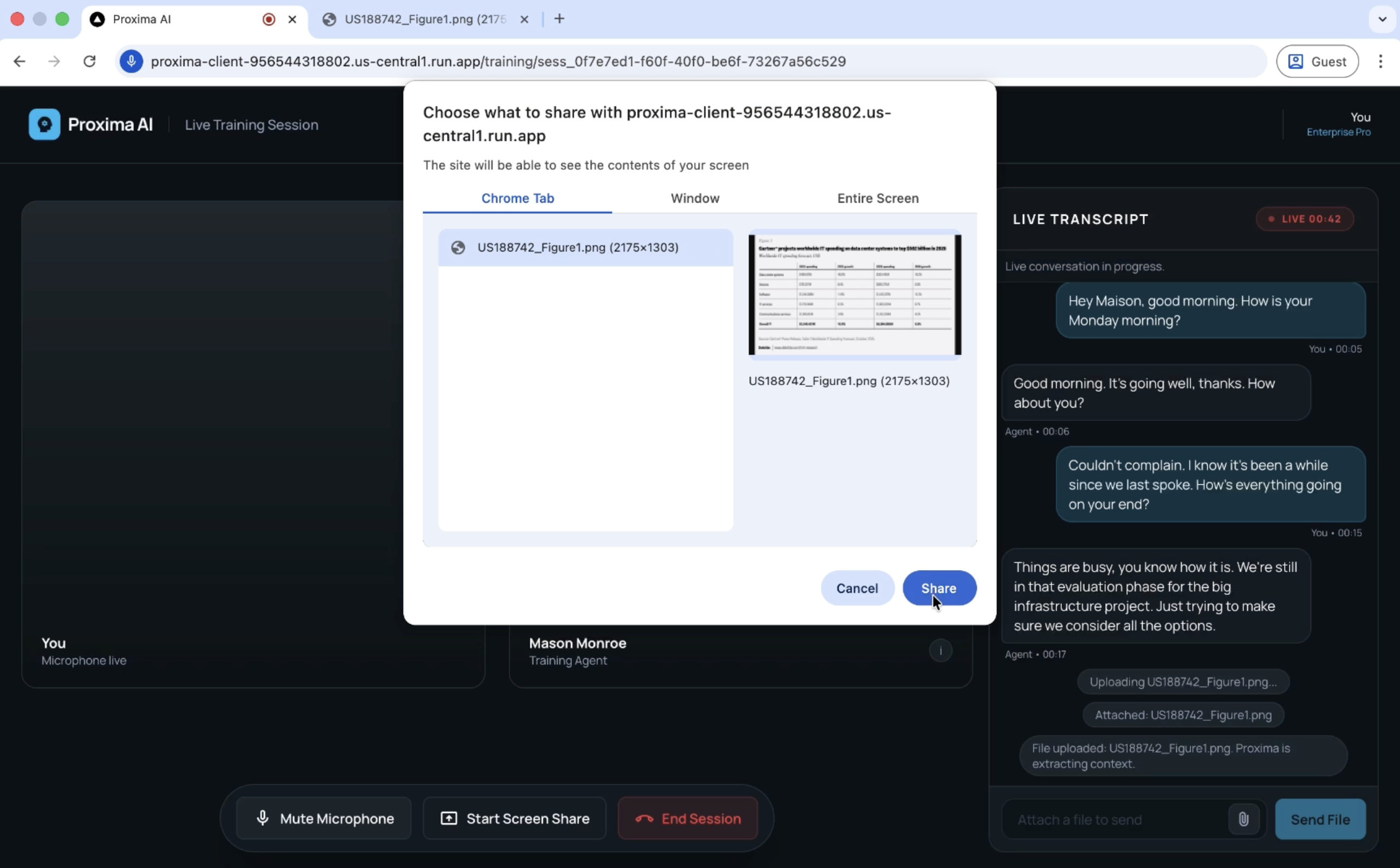
Task: Click the Figure1 preview thumbnail
Action: 854,295
